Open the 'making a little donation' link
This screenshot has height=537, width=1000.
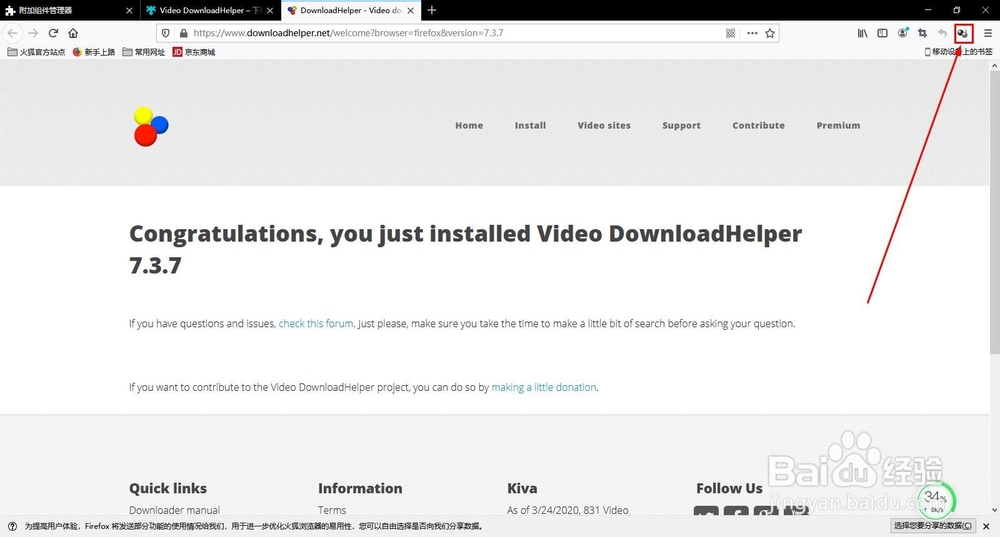[543, 387]
